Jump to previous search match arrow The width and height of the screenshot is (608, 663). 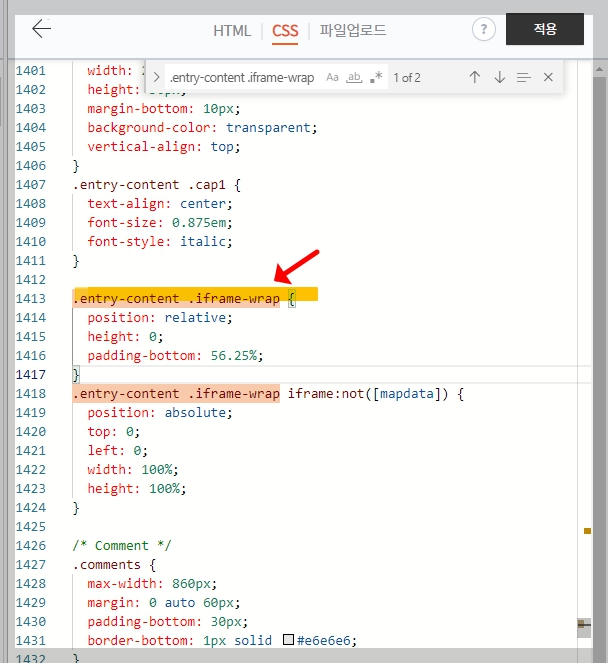(x=474, y=77)
